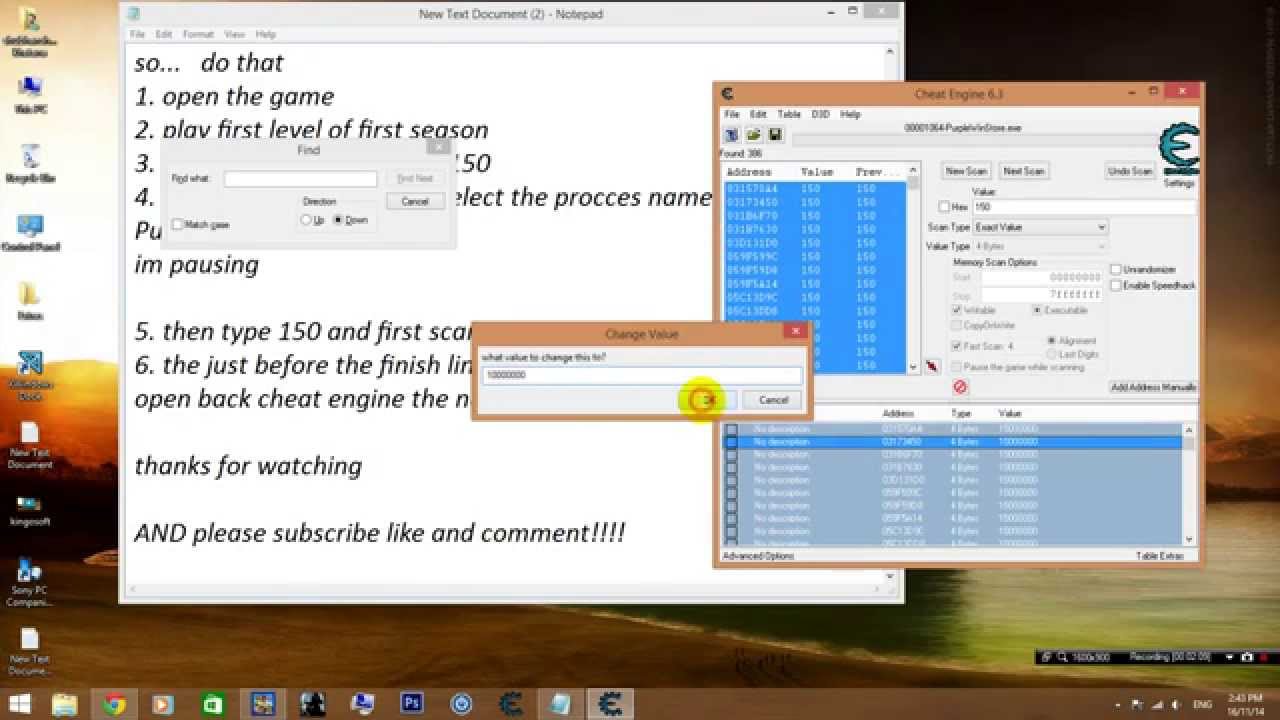Click the red arrow copy-to-address-list icon
Viewport: 1280px width, 720px height.
point(932,367)
